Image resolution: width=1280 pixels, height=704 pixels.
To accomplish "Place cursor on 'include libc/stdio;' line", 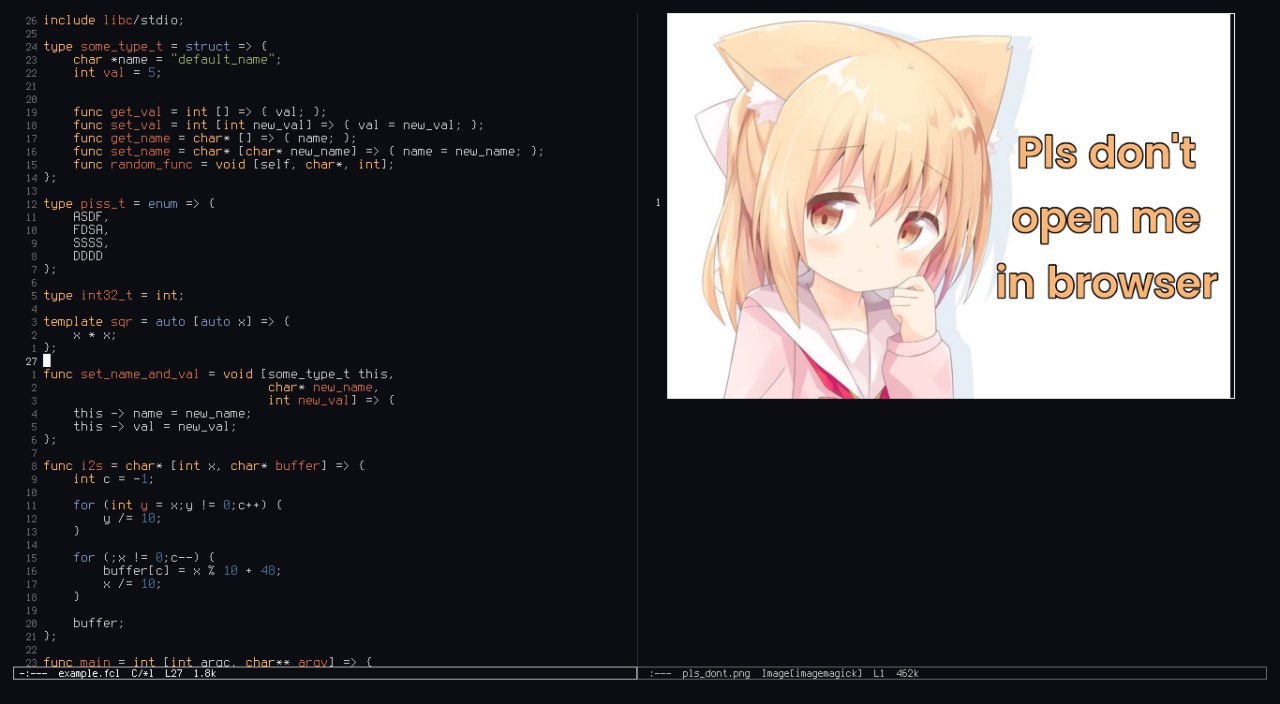I will tap(114, 20).
